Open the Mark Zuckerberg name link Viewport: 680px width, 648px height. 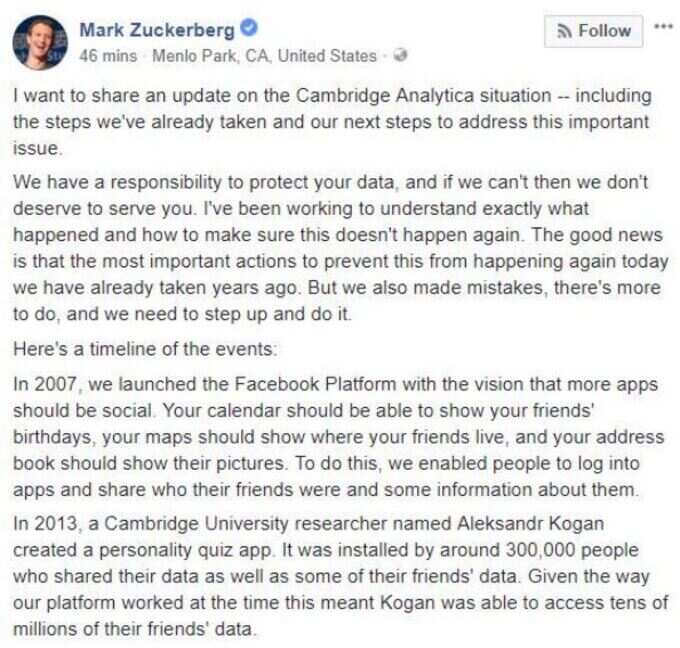[x=157, y=30]
